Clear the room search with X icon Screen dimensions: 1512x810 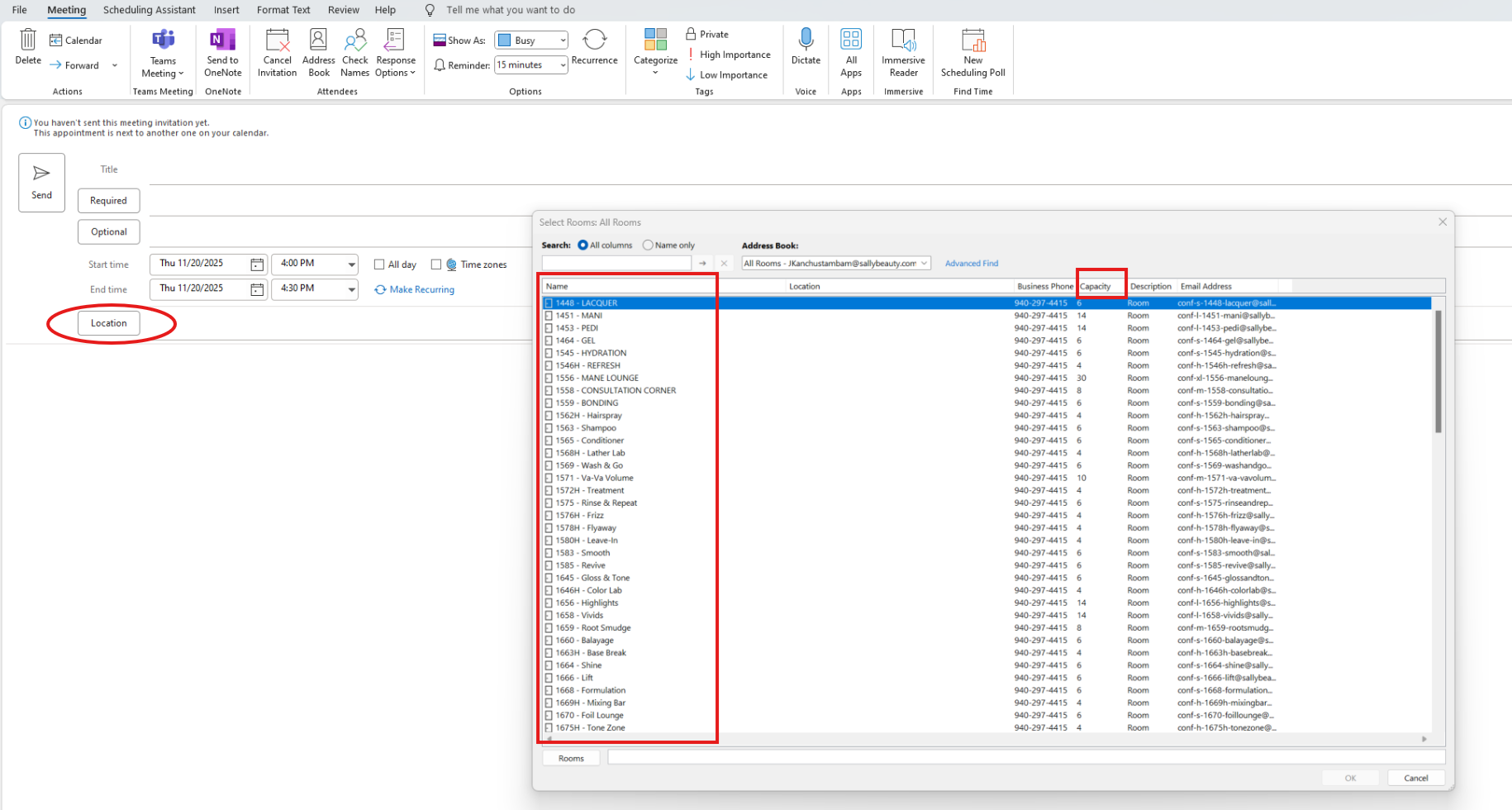724,264
